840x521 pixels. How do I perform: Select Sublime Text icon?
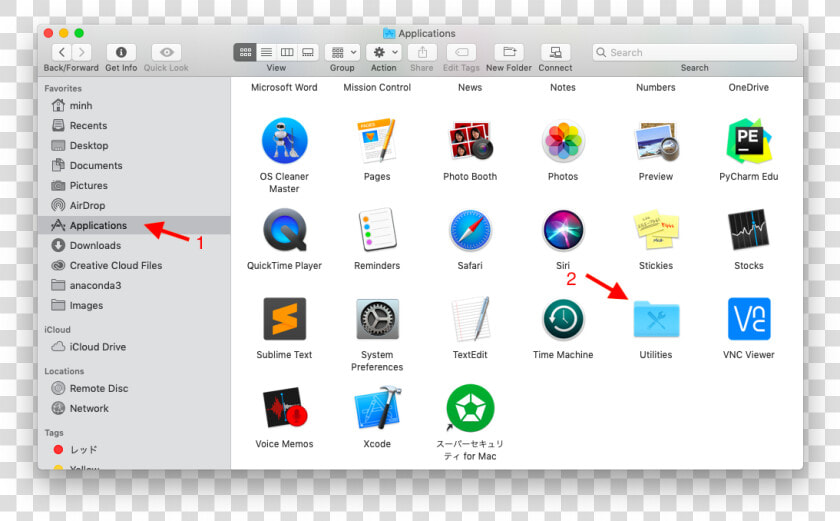tap(284, 319)
